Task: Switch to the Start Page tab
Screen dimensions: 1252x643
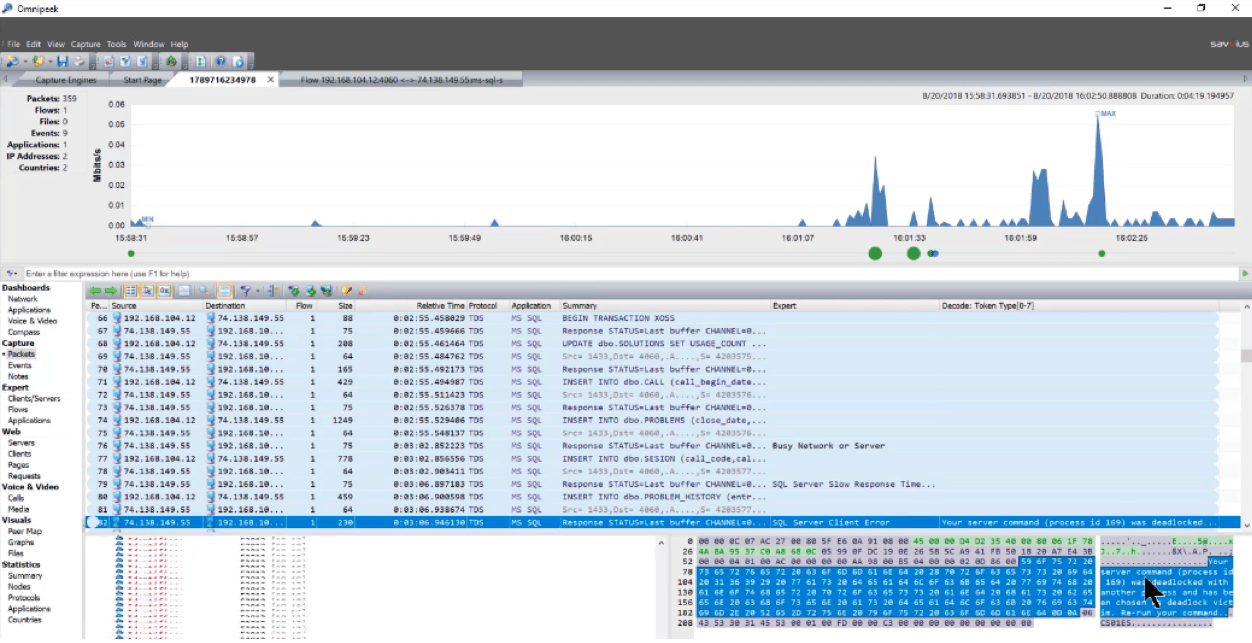Action: click(x=144, y=80)
